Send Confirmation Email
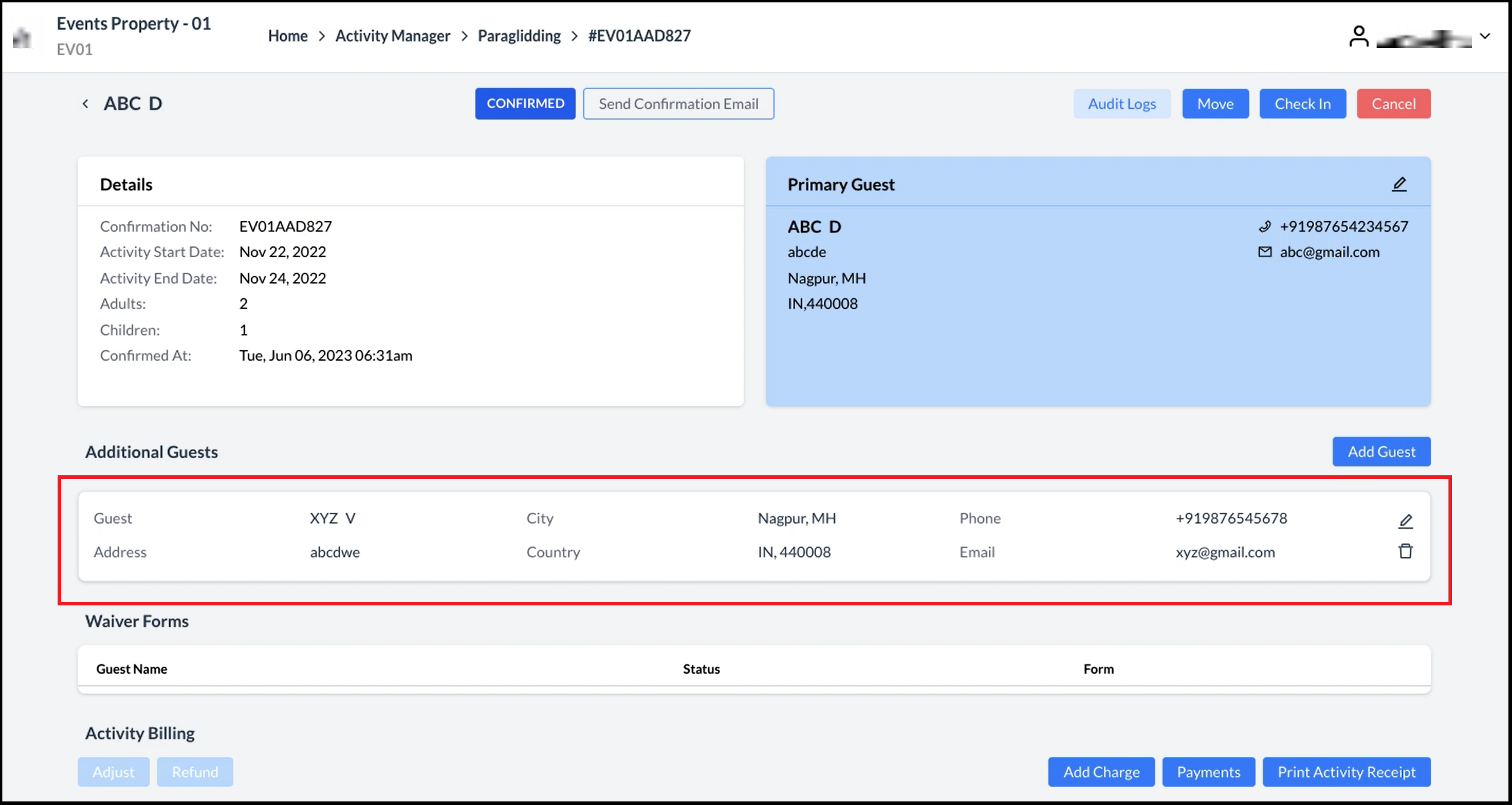Image resolution: width=1512 pixels, height=805 pixels. 678,103
